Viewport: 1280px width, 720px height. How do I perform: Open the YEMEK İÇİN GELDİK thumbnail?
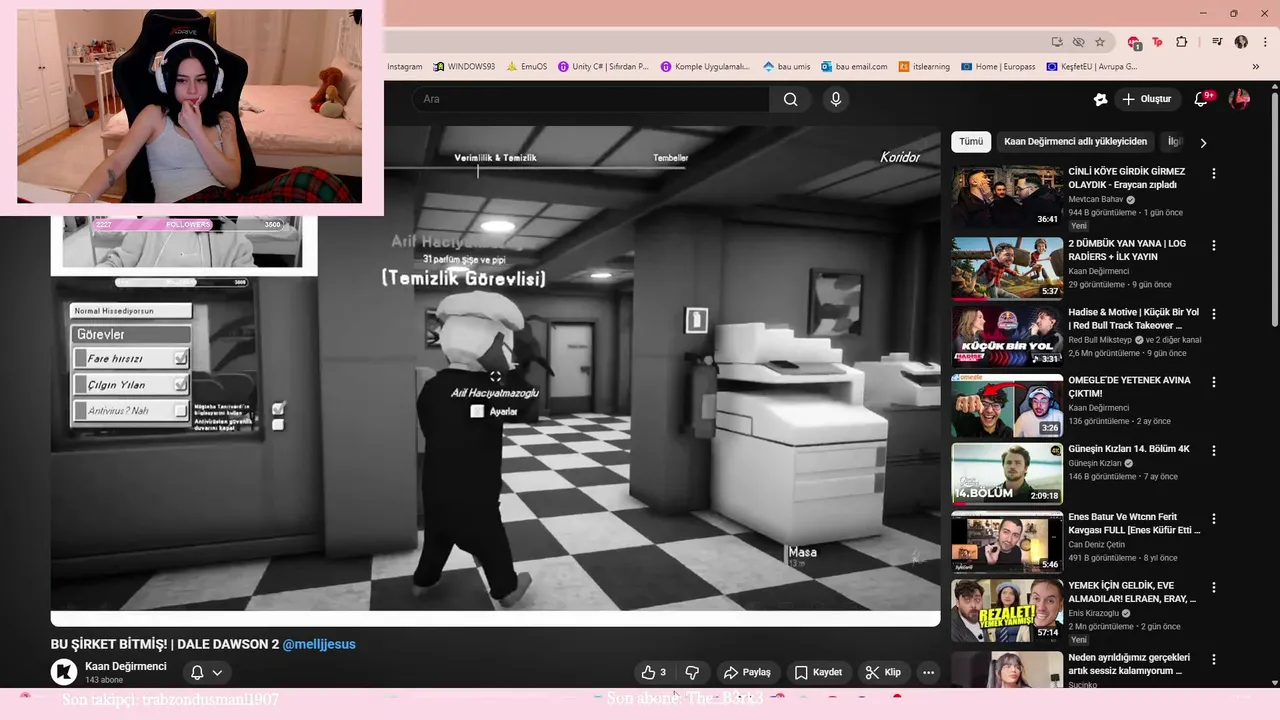(1007, 611)
